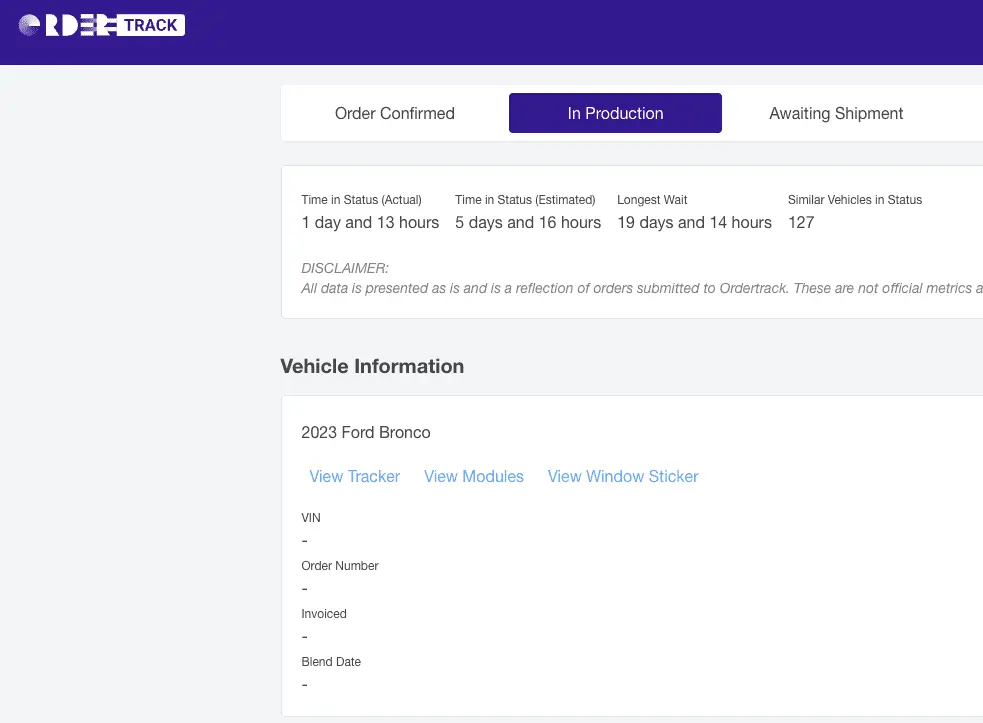Open the Awaiting Shipment tab

(836, 113)
